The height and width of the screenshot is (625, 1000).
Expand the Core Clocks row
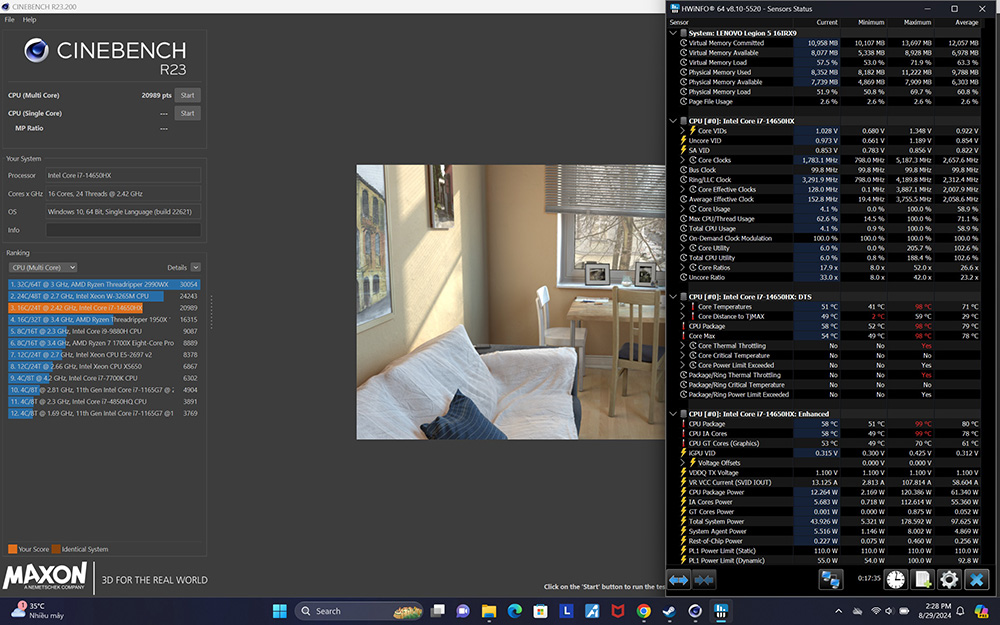pyautogui.click(x=682, y=160)
